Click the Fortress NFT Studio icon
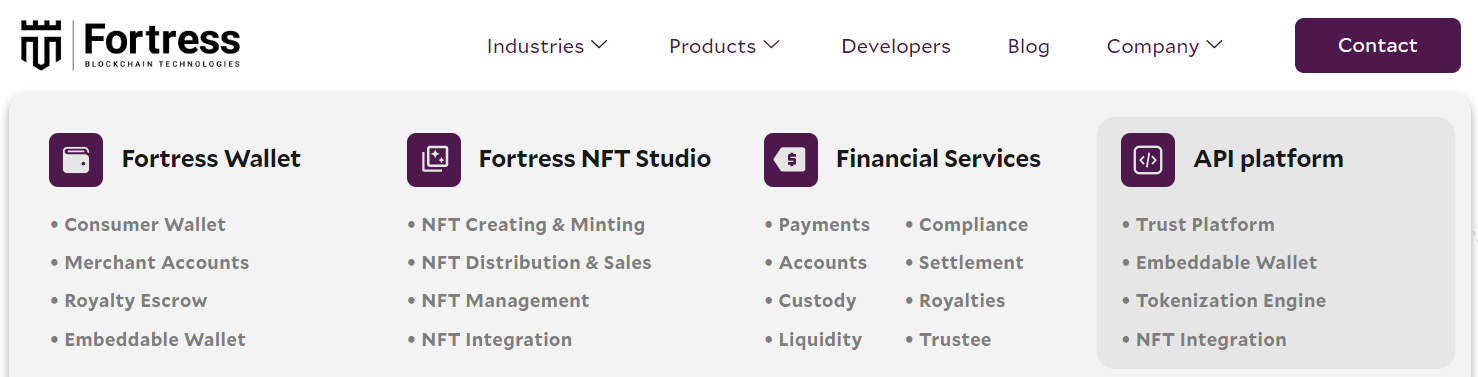This screenshot has height=377, width=1478. coord(434,160)
